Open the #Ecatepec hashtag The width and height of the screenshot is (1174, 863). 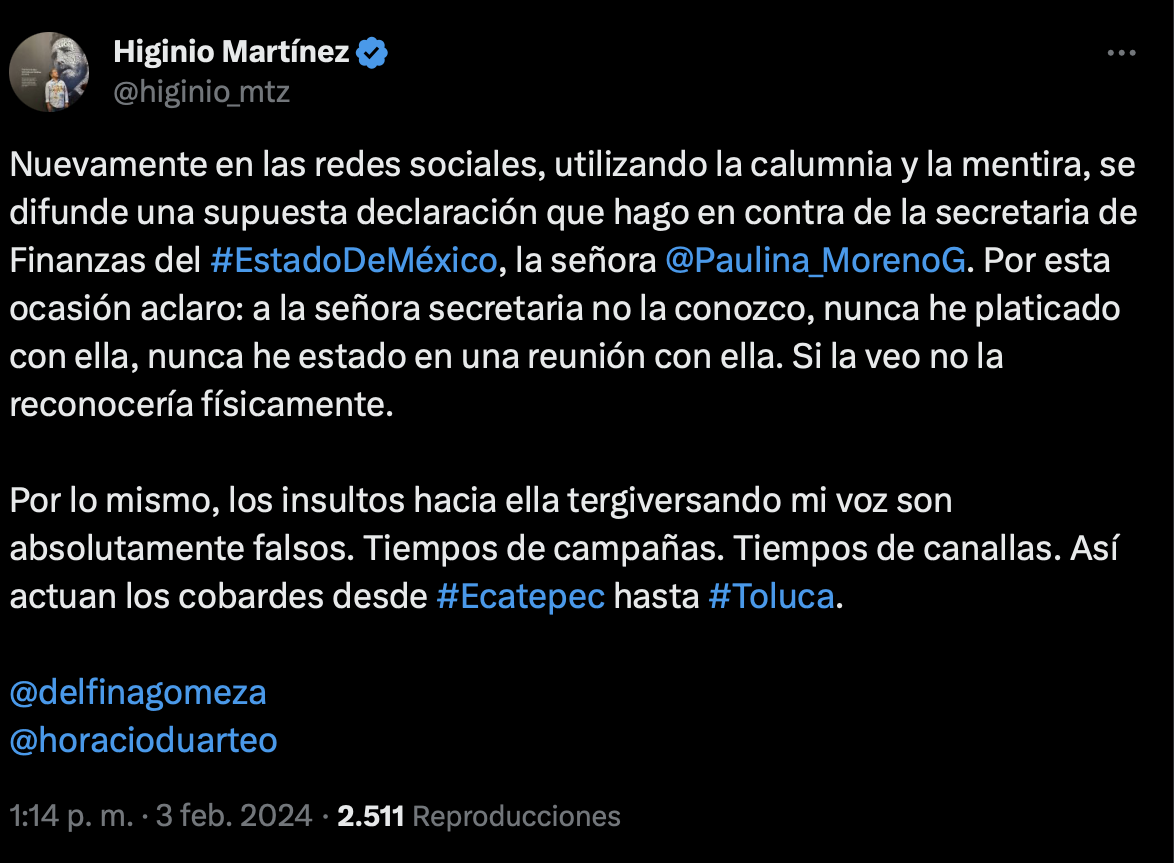pos(521,596)
